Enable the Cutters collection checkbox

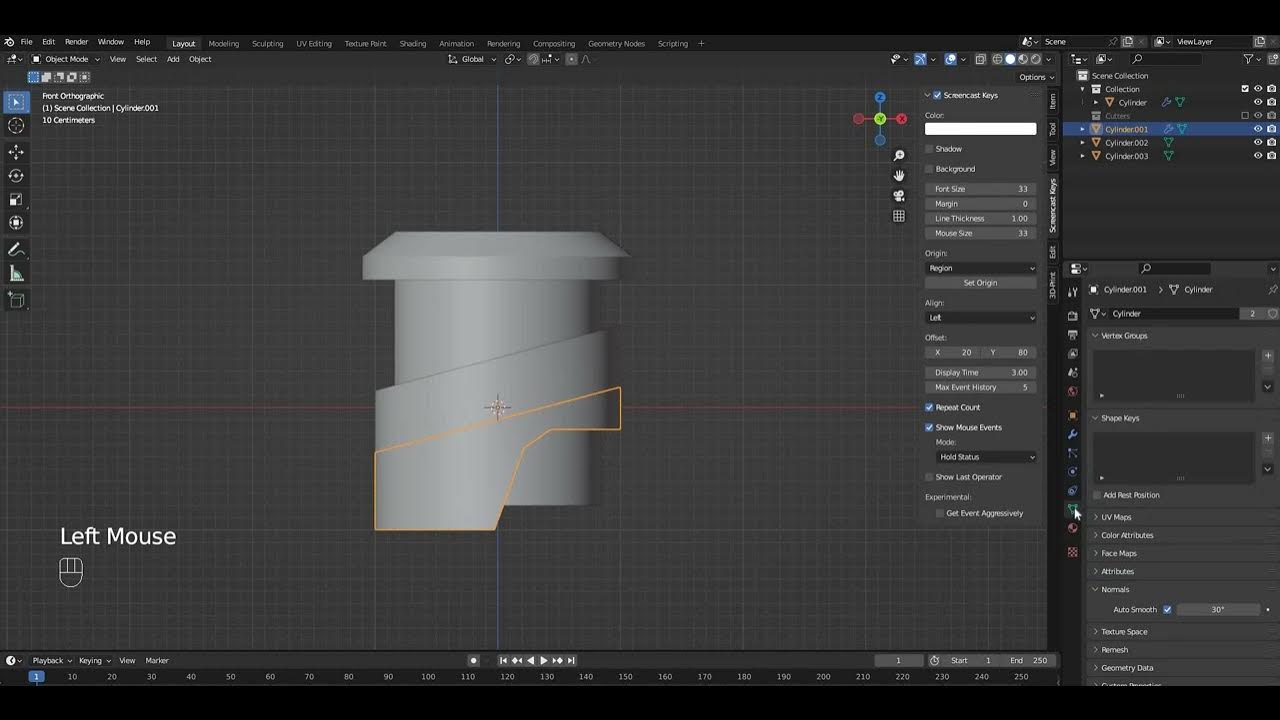tap(1245, 116)
